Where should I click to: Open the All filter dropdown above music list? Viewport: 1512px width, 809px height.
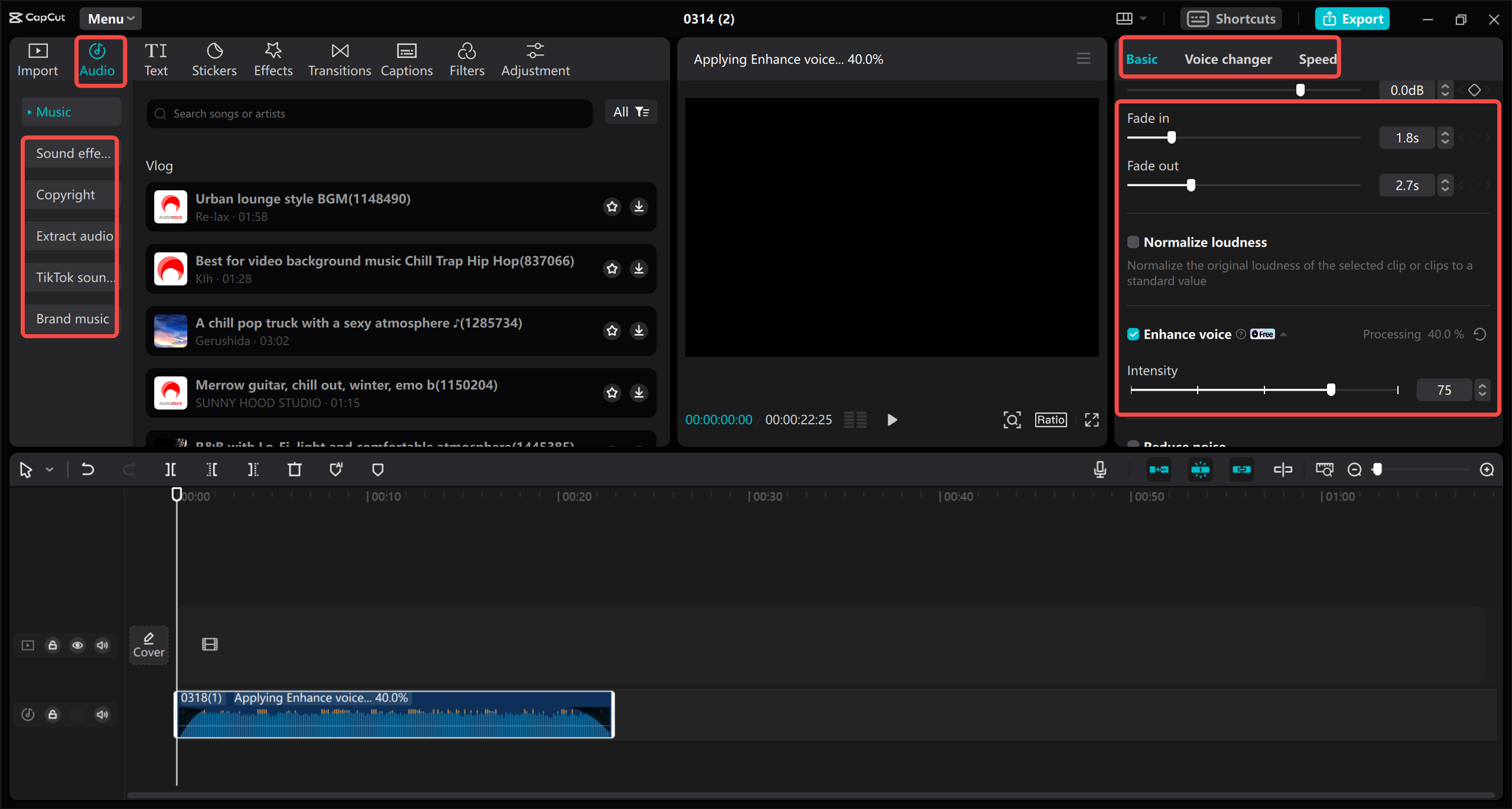click(x=630, y=112)
